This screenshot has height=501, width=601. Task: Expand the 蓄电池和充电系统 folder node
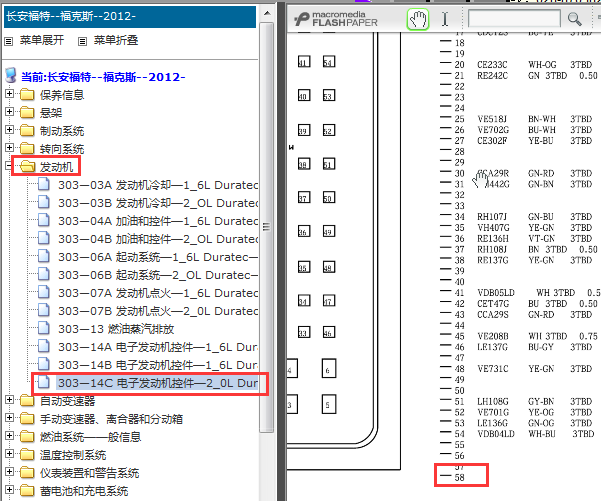10,490
